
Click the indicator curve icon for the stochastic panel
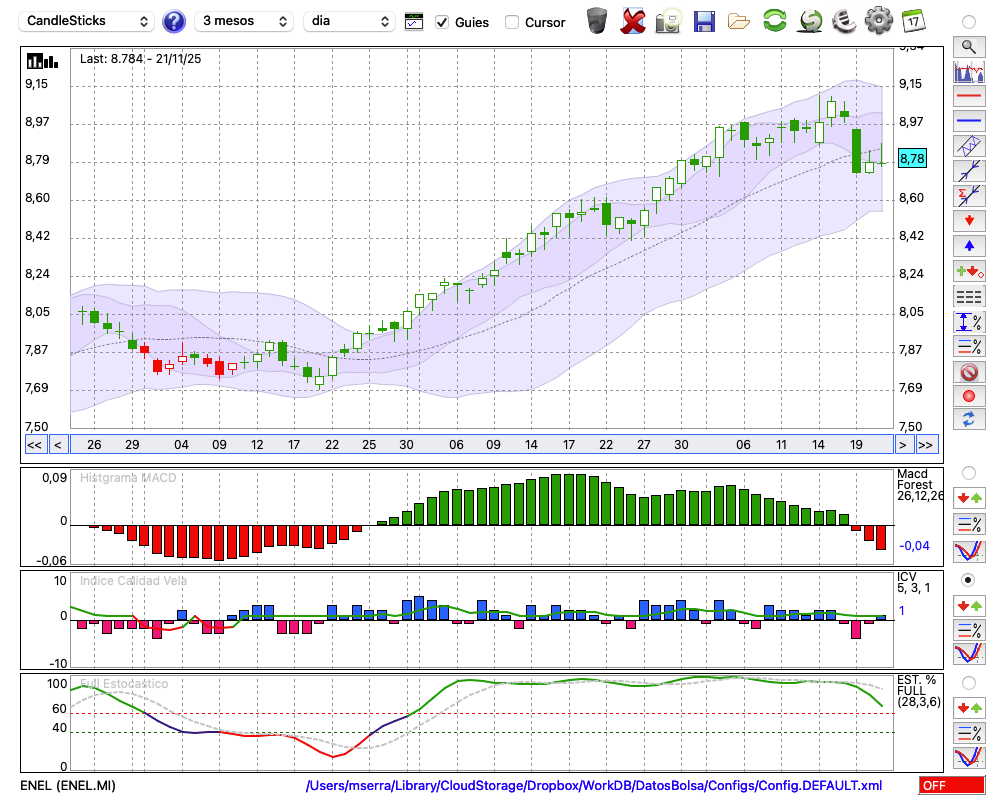[x=969, y=757]
